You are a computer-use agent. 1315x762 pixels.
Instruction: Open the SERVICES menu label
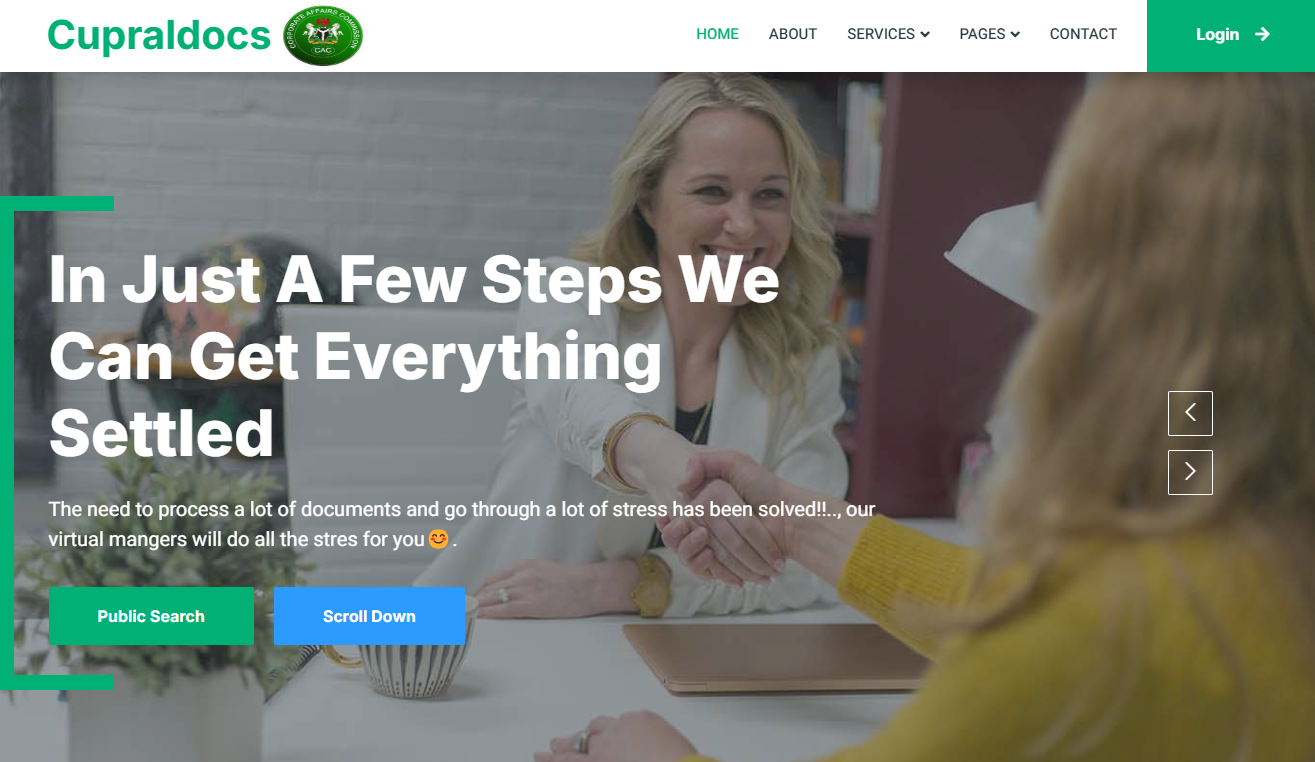(x=881, y=34)
